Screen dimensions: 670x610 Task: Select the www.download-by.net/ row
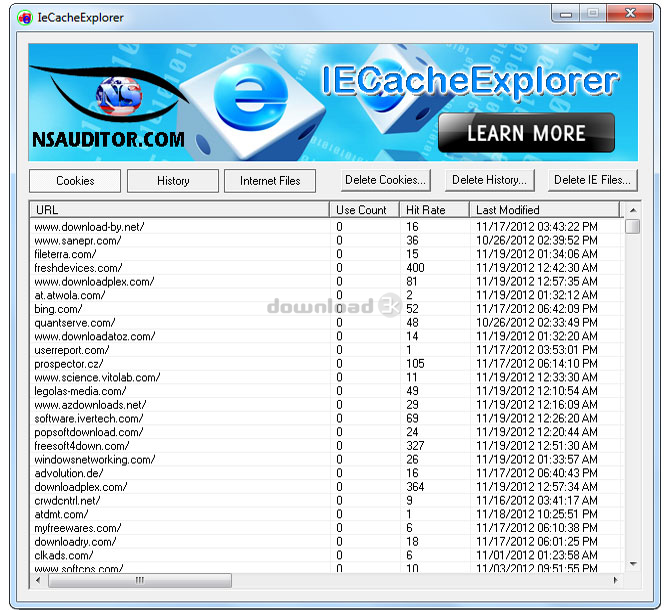(327, 227)
